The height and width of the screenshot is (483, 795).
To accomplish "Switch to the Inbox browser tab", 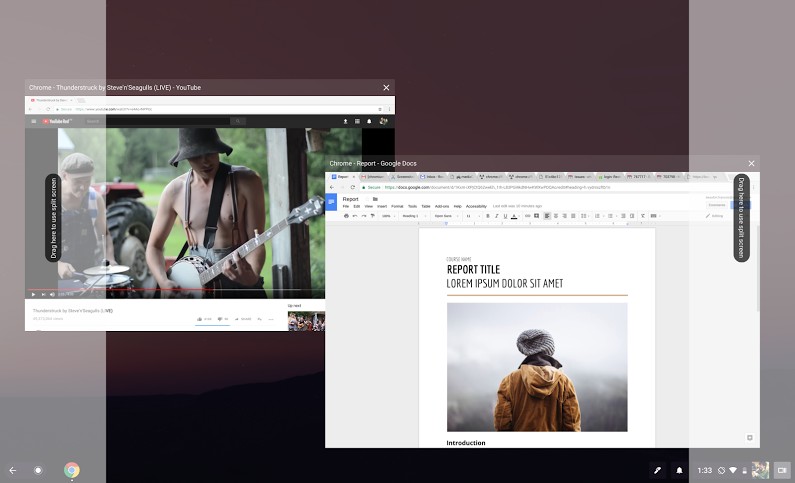I will [433, 176].
